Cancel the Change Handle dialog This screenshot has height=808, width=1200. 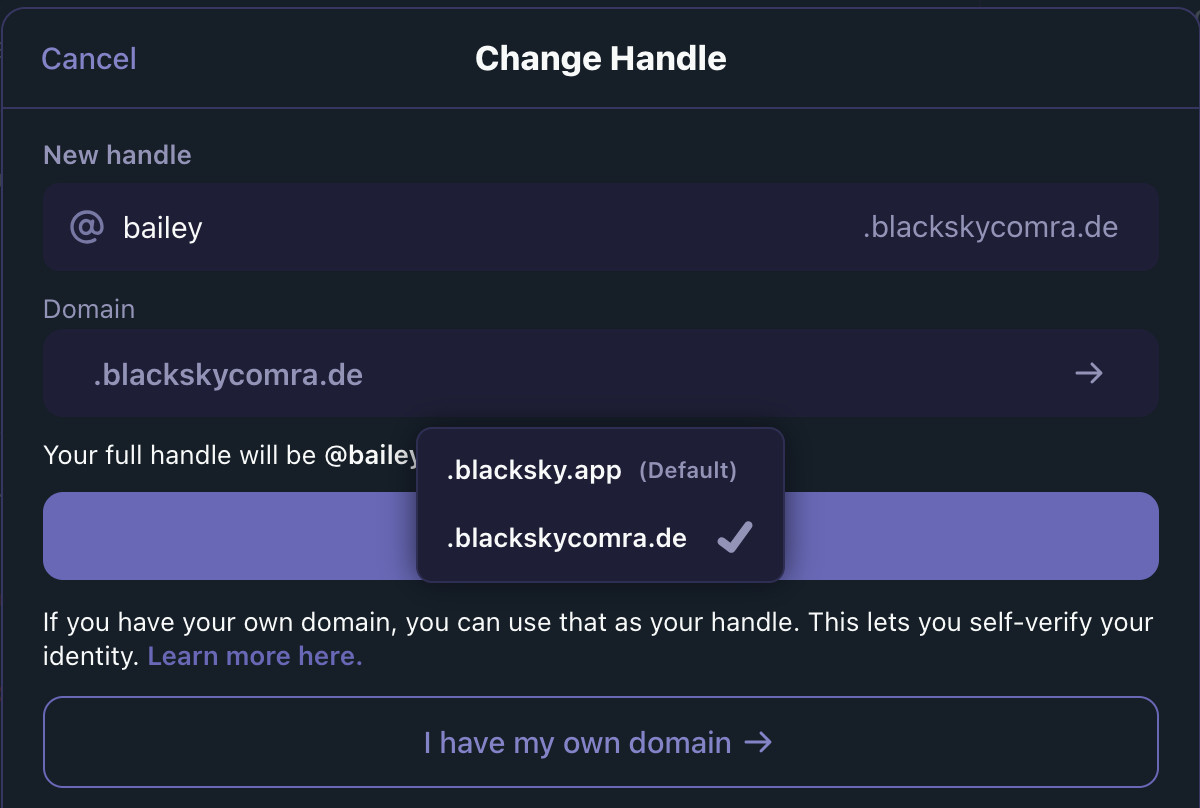click(x=88, y=59)
